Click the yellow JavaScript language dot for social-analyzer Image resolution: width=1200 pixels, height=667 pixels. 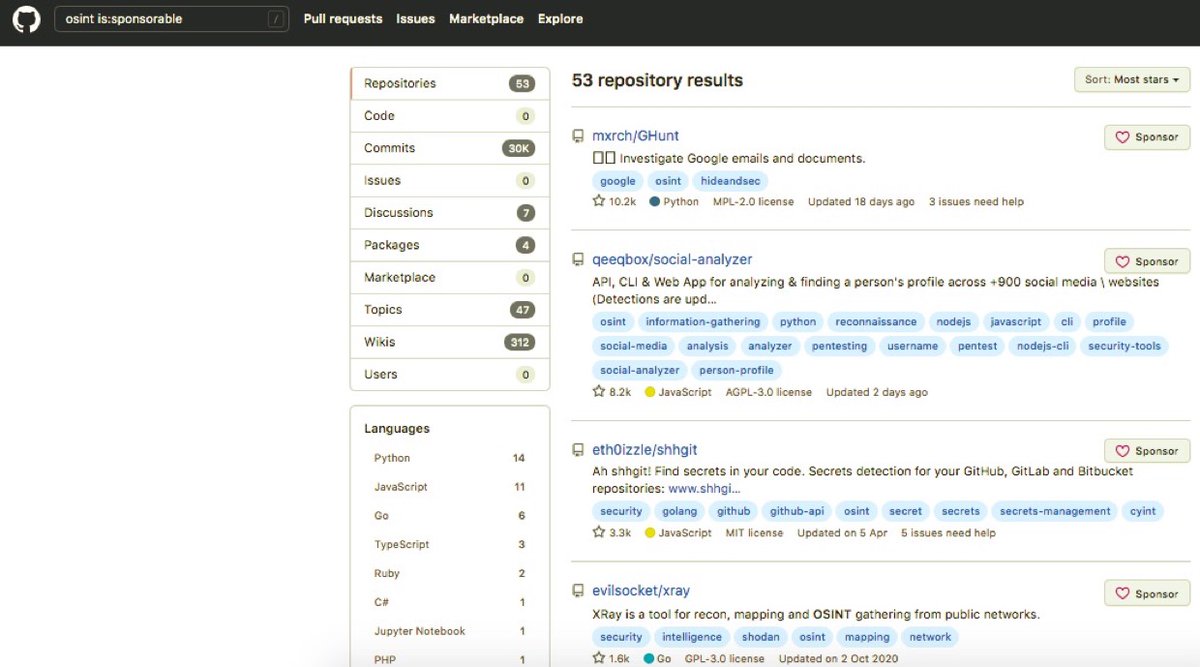650,392
